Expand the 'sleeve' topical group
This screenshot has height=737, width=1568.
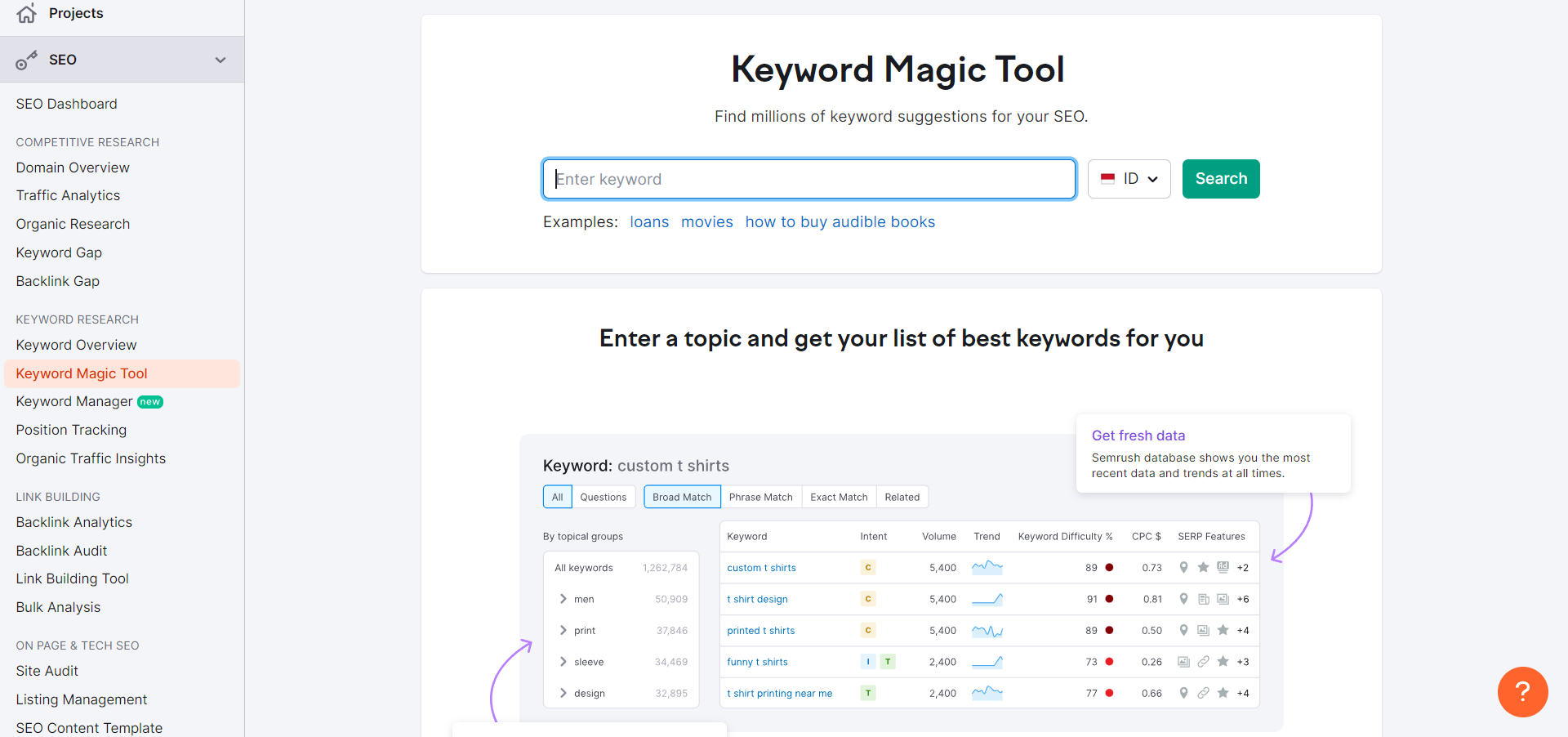coord(563,662)
